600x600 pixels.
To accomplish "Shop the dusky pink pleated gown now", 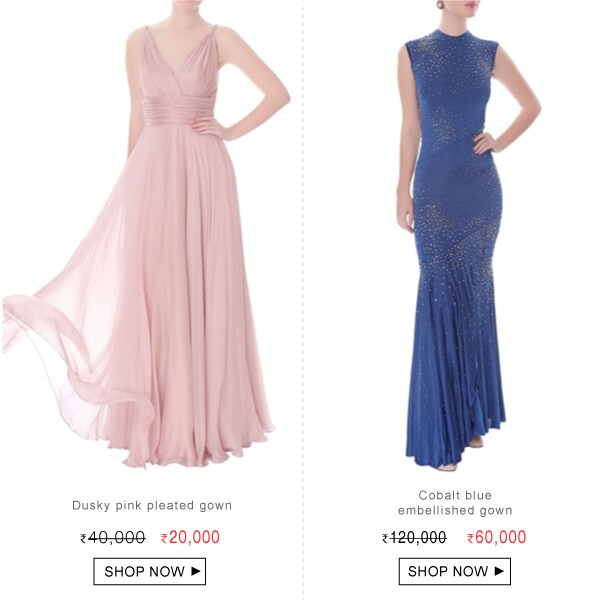I will pos(150,571).
